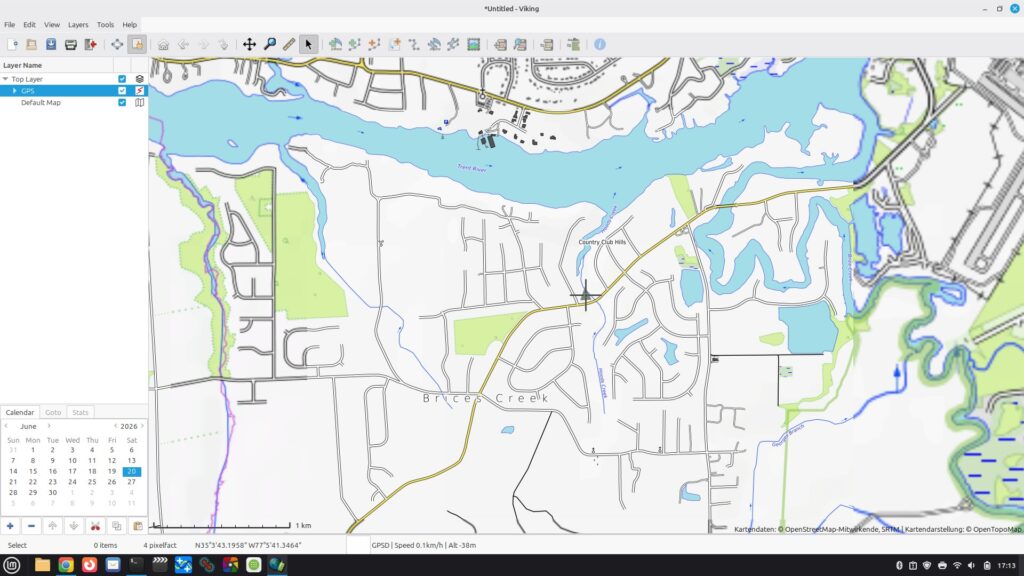Select the Zoom magnifier tool
The height and width of the screenshot is (576, 1024).
coord(270,44)
